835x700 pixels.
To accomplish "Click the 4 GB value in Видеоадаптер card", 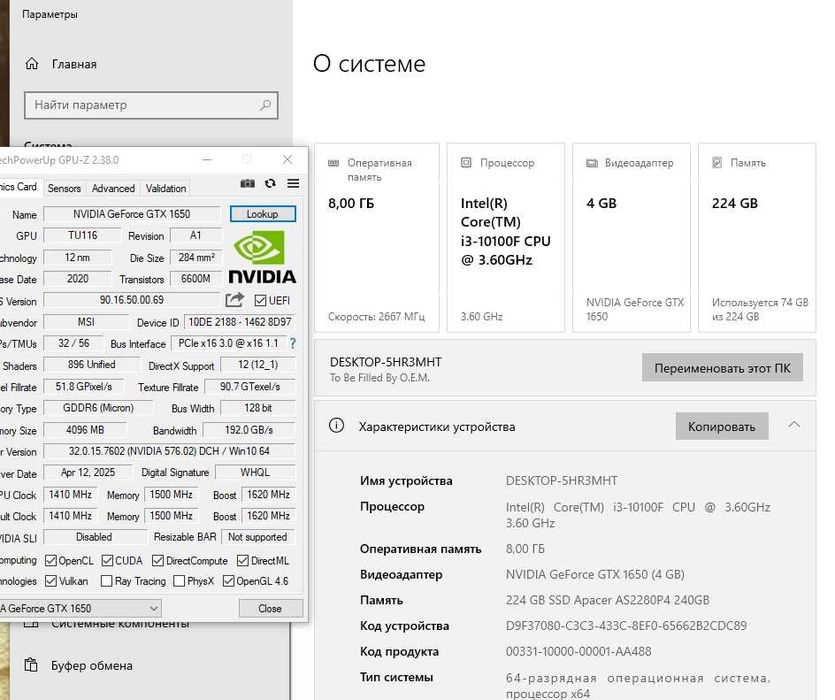I will [x=601, y=203].
